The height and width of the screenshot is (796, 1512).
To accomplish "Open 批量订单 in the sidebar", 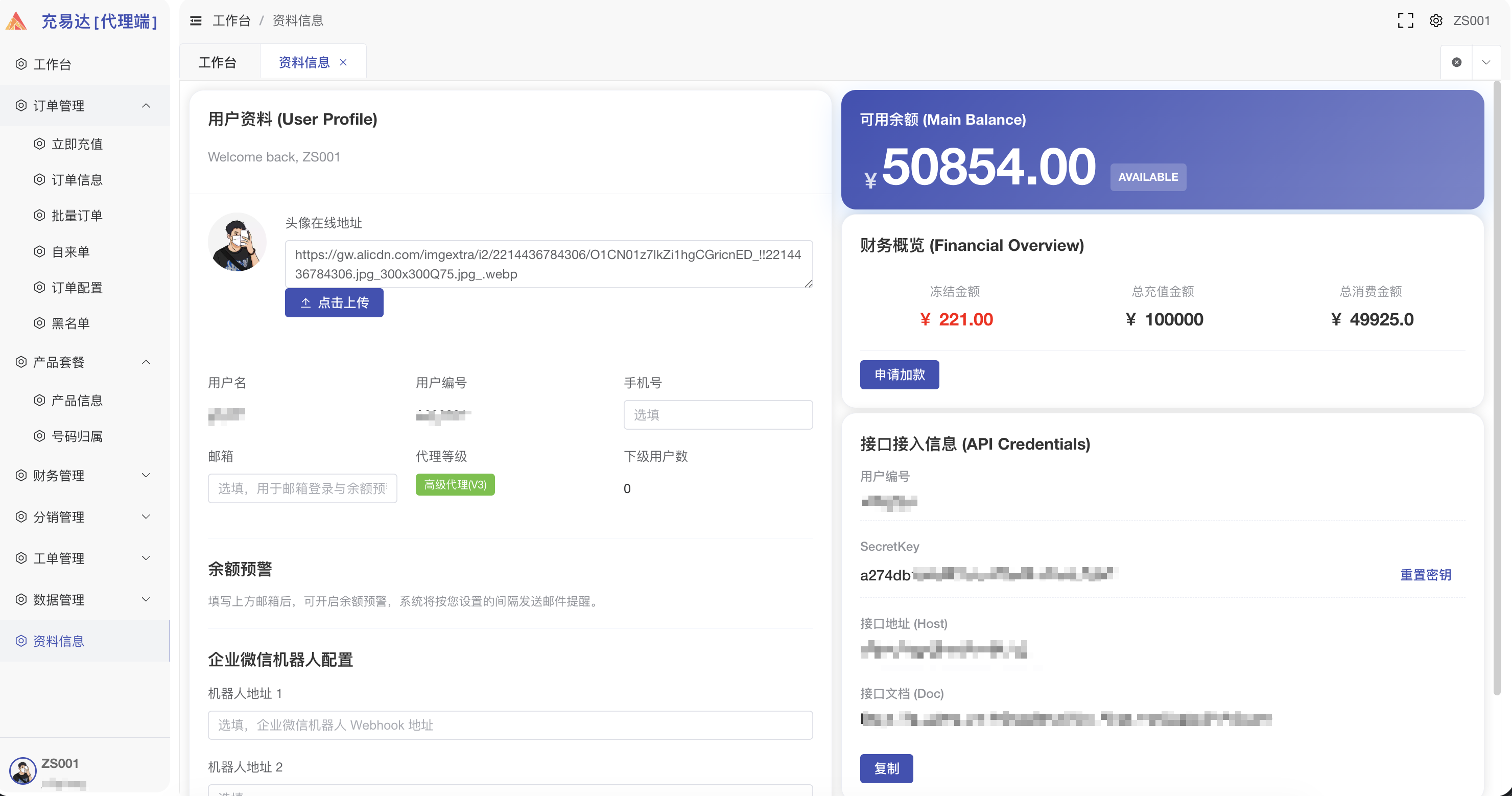I will click(x=85, y=216).
